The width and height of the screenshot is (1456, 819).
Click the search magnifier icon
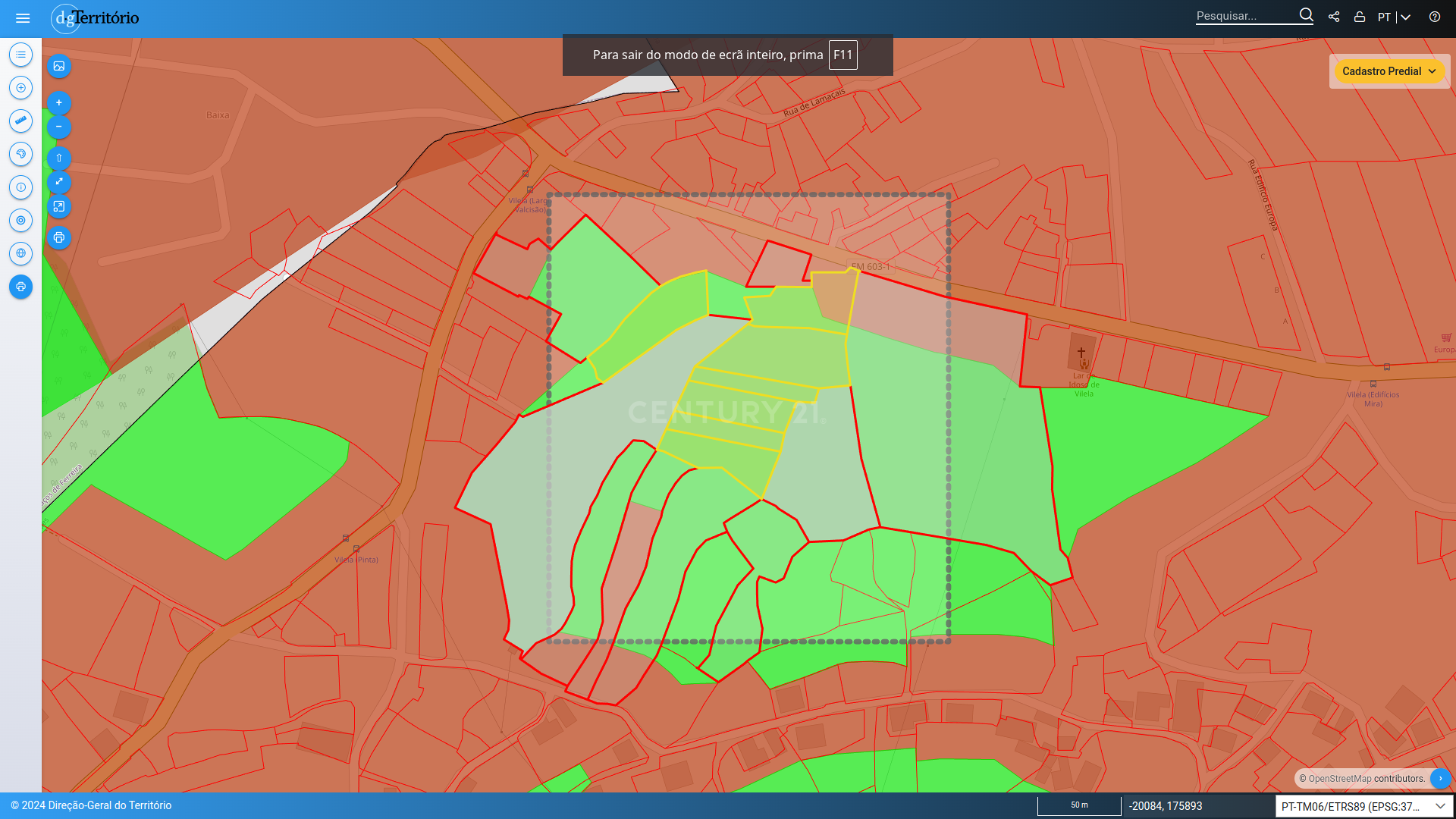pos(1306,15)
